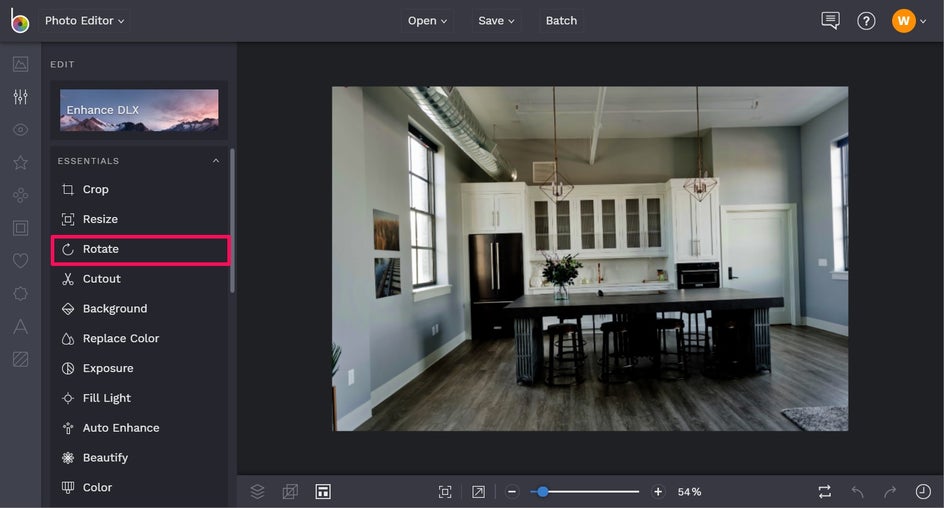Adjust the zoom slider
The width and height of the screenshot is (944, 508).
585,492
